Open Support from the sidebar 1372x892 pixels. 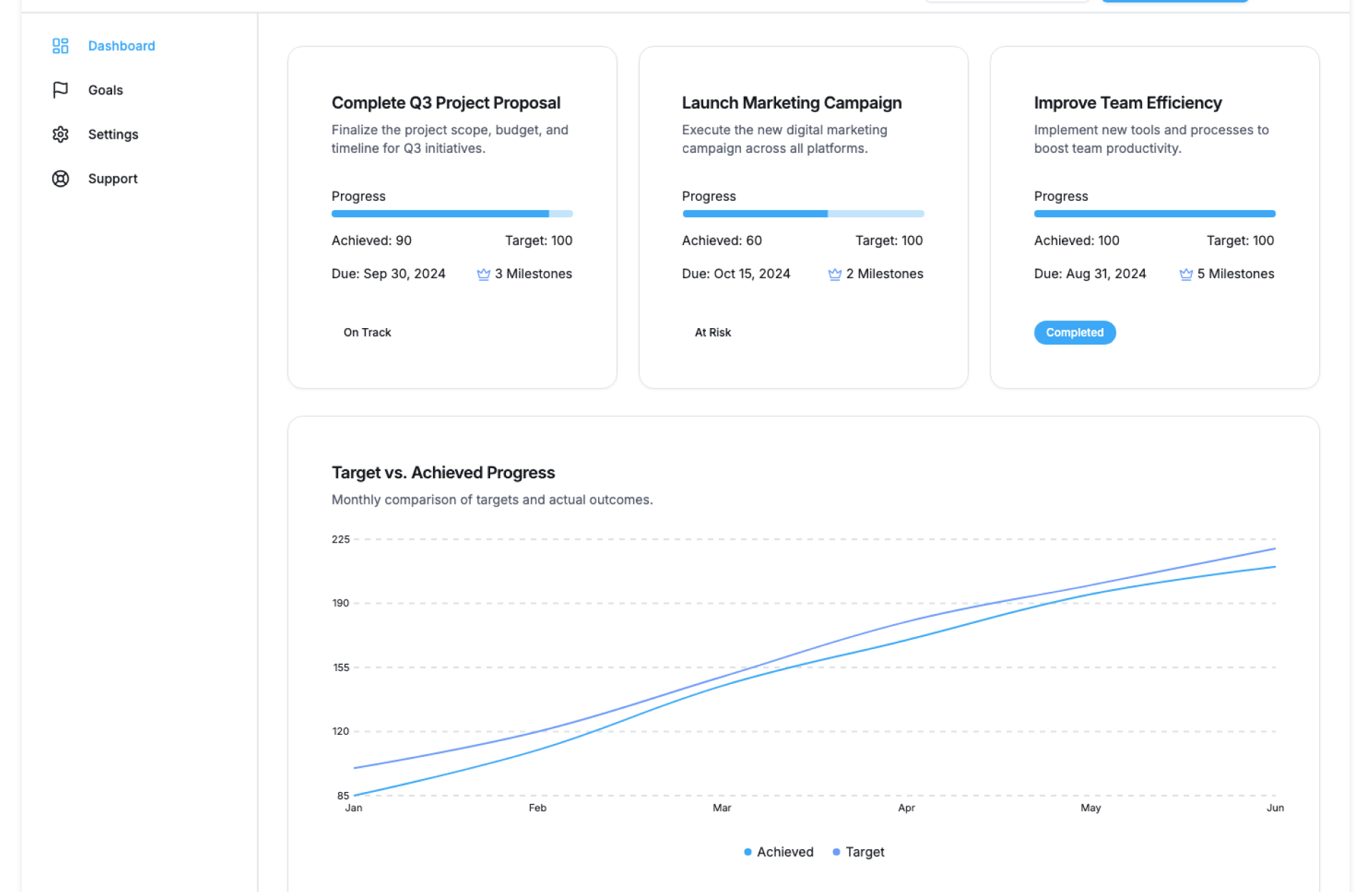click(x=113, y=179)
